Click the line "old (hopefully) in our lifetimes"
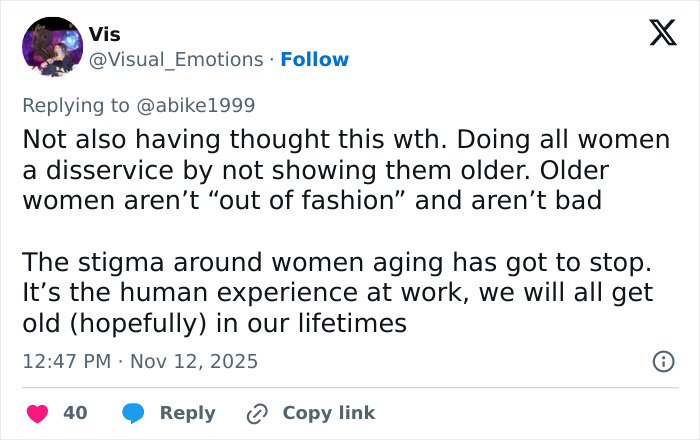The width and height of the screenshot is (700, 440). 214,324
